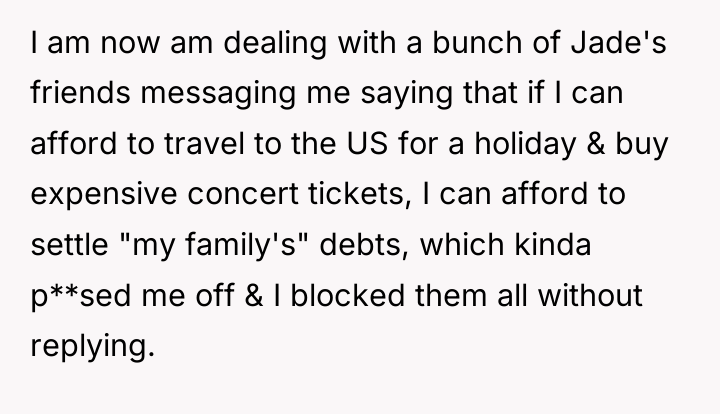Screen dimensions: 720x414
Task: Click the word "Jade's" in first line
Action: click(x=618, y=42)
